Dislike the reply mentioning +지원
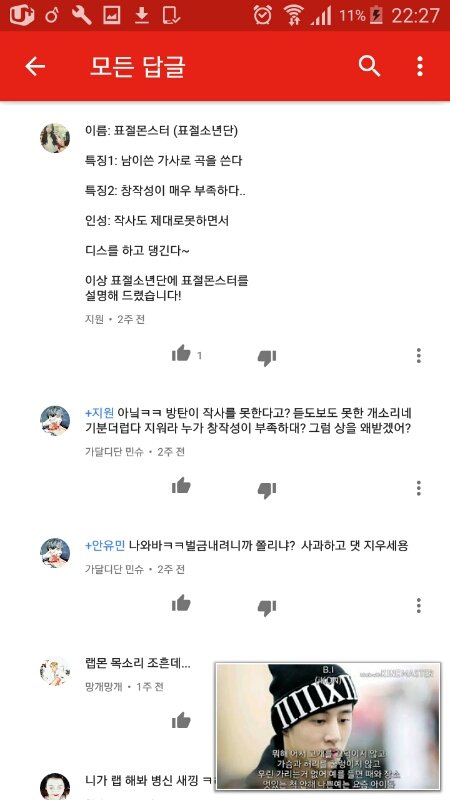Screen dimensions: 450x800 pyautogui.click(x=267, y=490)
